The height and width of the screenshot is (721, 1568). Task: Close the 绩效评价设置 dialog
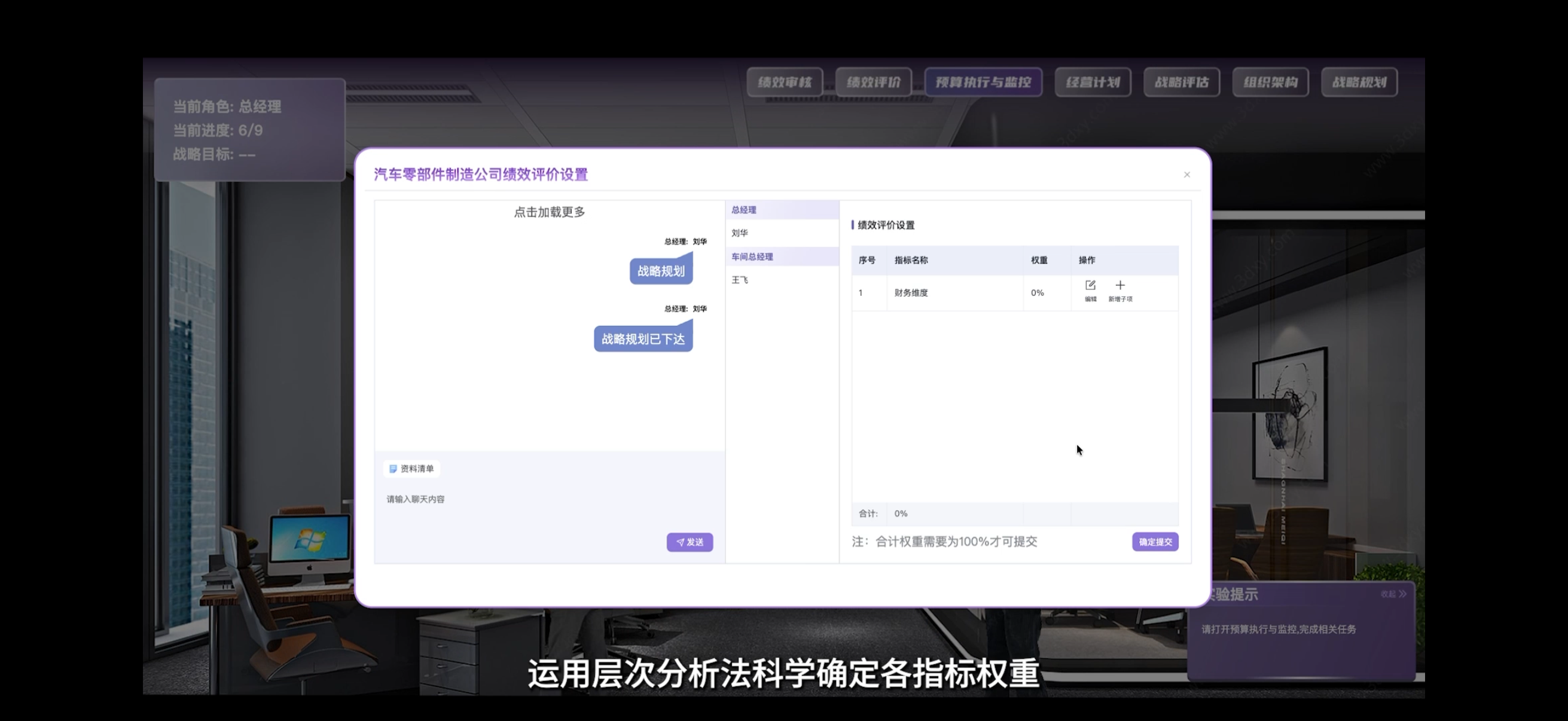[1186, 175]
